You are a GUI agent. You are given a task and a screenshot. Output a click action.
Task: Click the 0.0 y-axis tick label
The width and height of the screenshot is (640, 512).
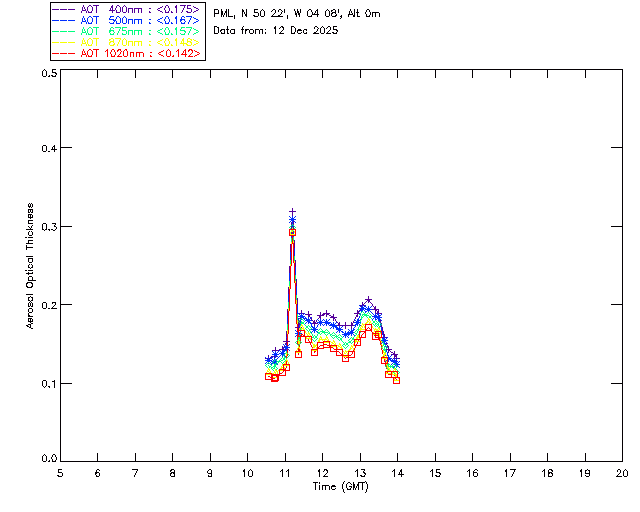[49, 459]
